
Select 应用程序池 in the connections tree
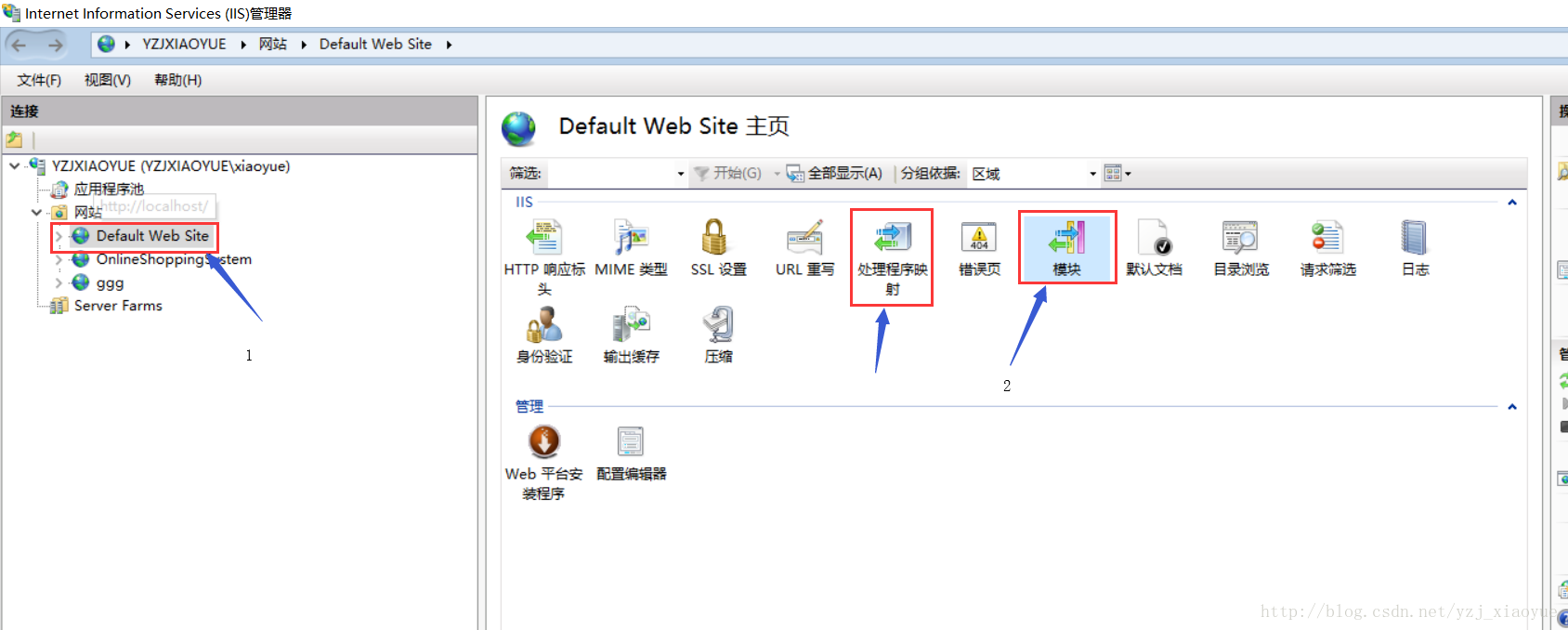coord(109,189)
